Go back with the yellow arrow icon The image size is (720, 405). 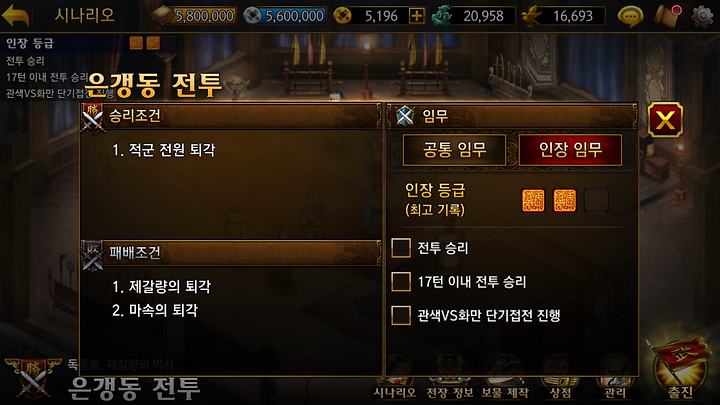point(16,16)
